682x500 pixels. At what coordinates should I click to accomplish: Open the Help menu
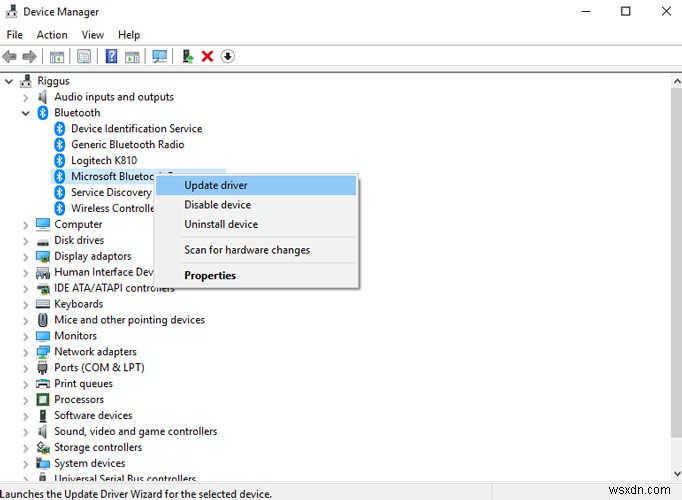pyautogui.click(x=129, y=35)
